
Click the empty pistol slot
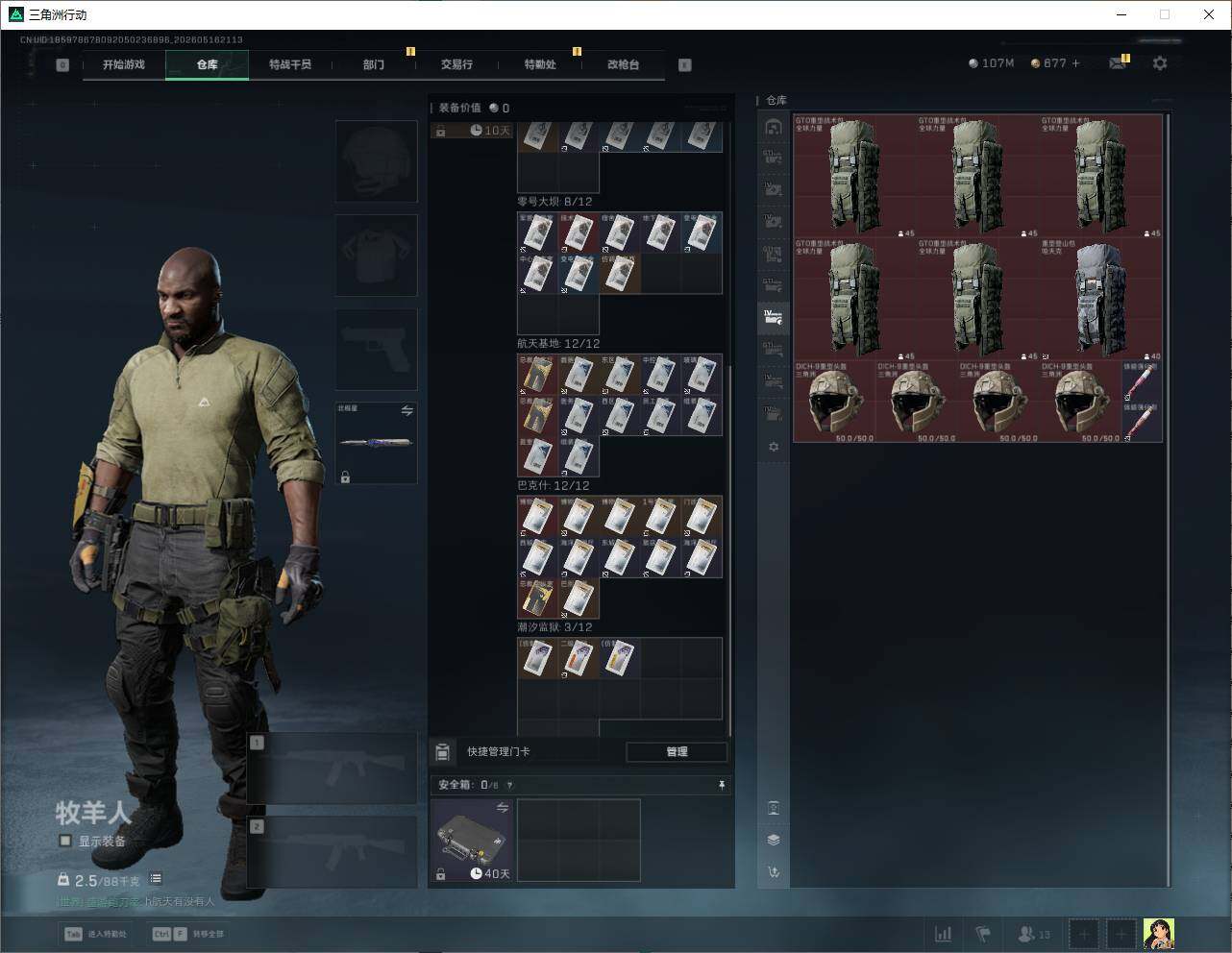(x=377, y=350)
